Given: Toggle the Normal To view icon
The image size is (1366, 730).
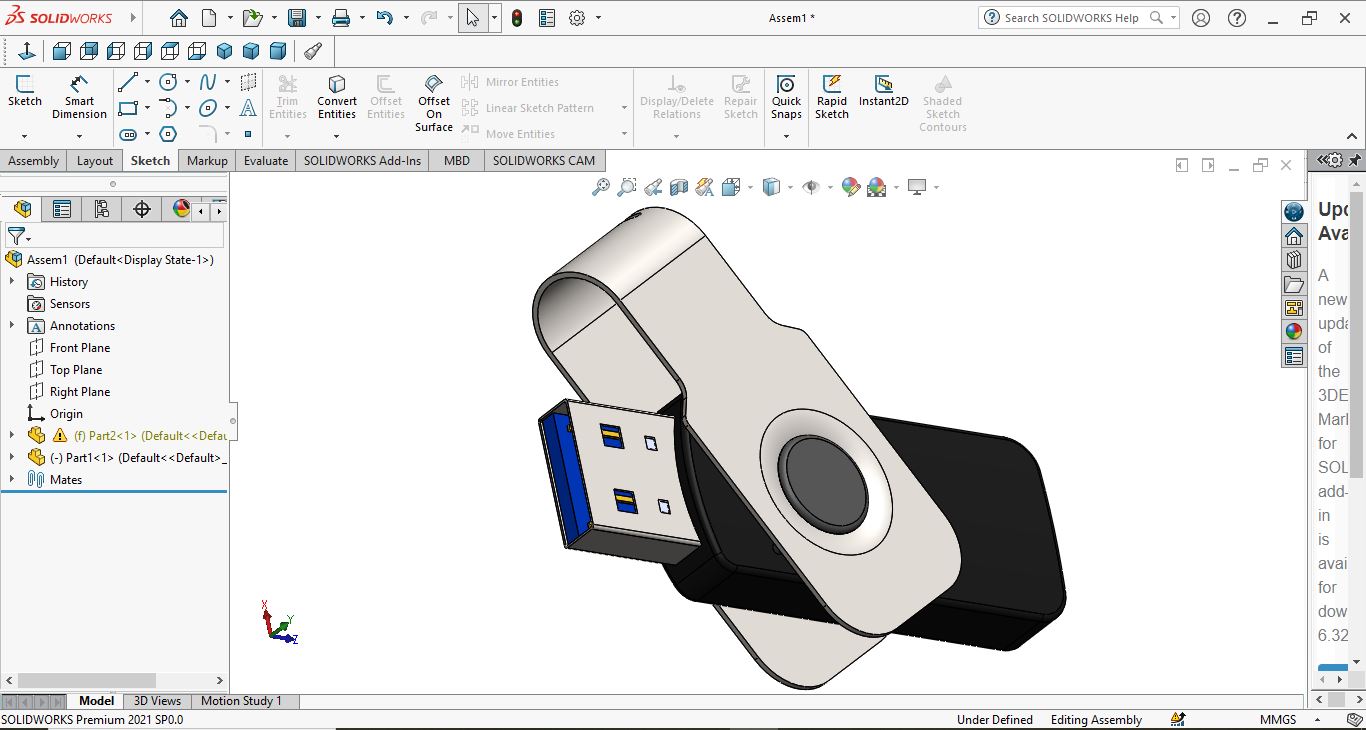Looking at the screenshot, I should coord(27,51).
